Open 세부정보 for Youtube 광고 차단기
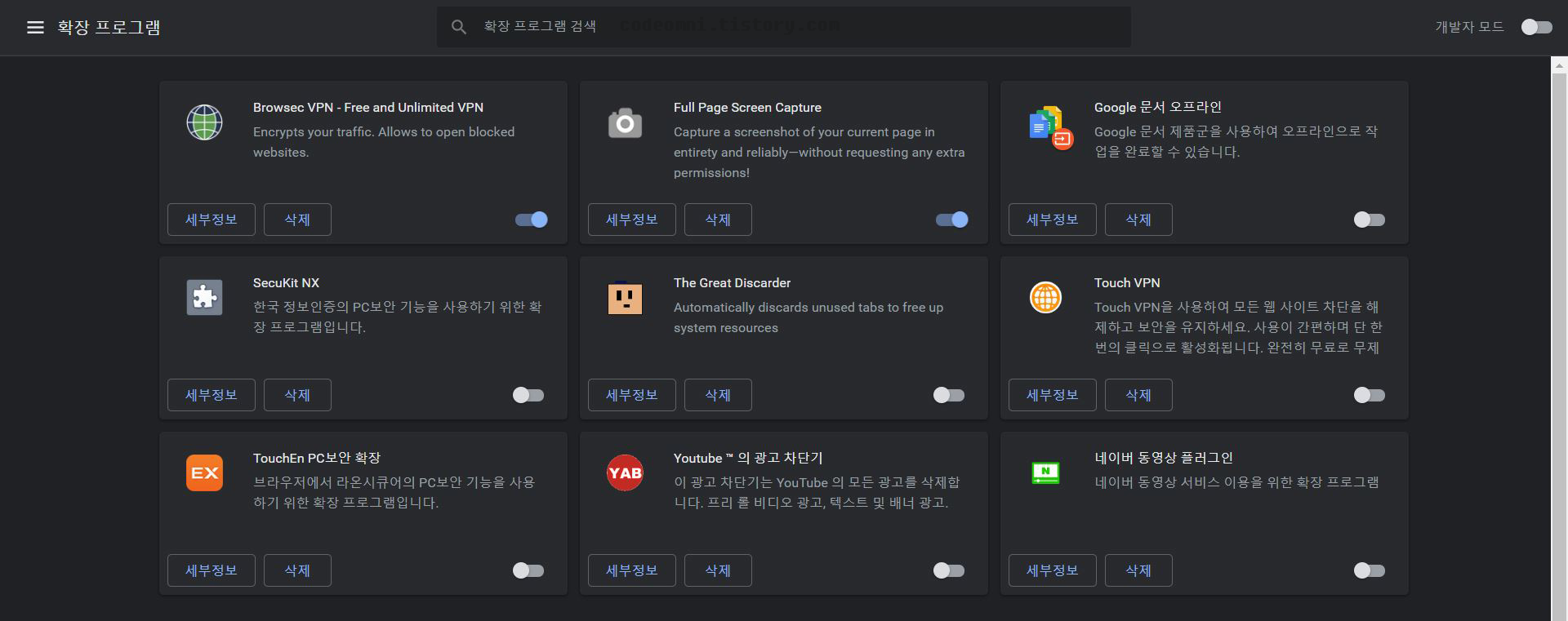The width and height of the screenshot is (1568, 621). point(632,570)
